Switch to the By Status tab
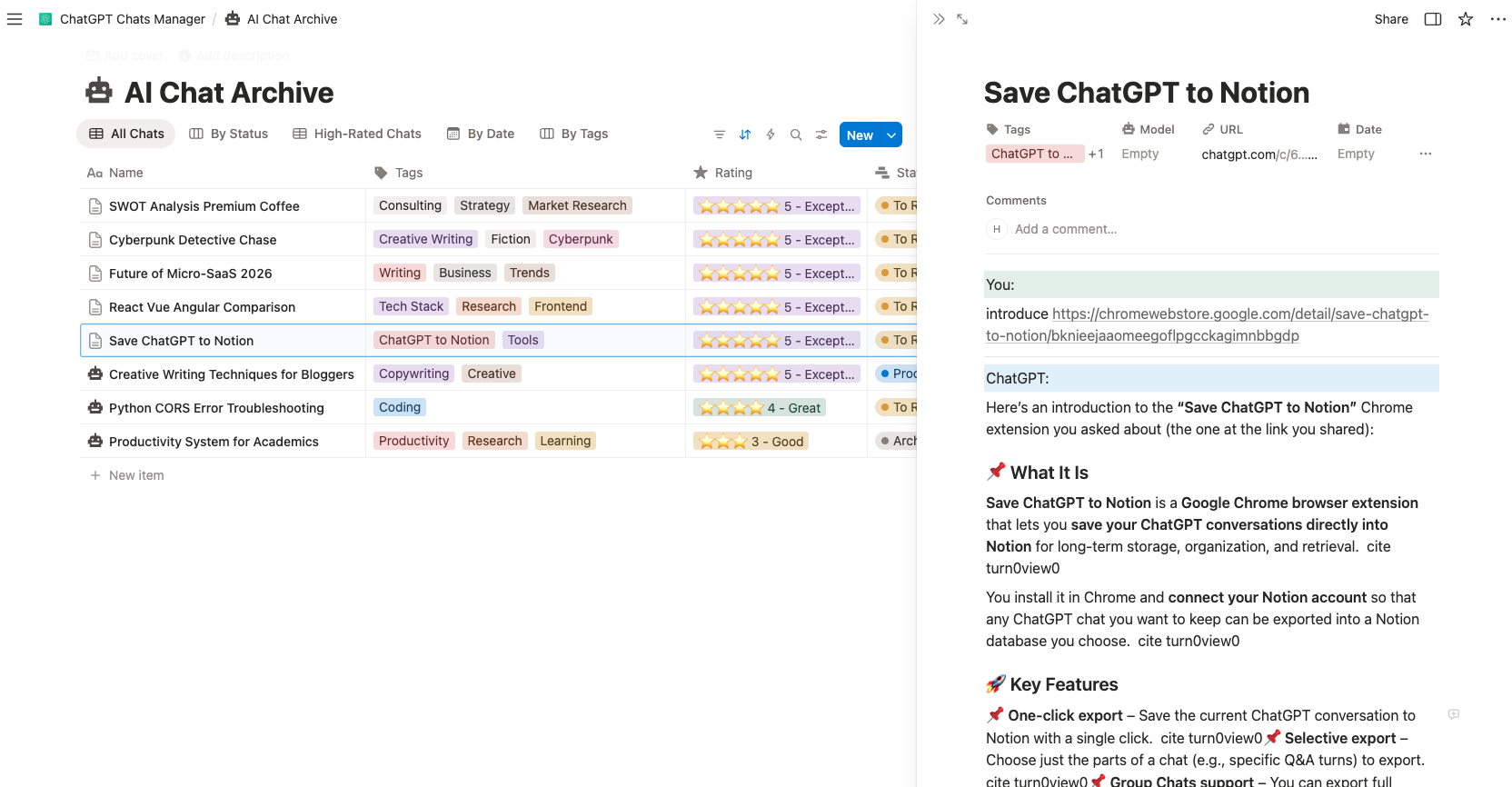 click(229, 134)
